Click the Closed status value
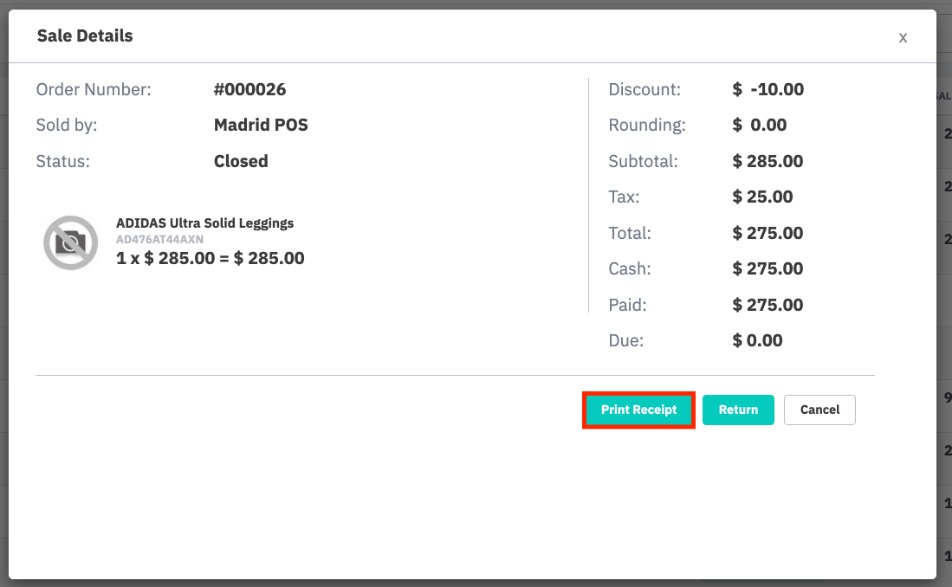 [241, 161]
